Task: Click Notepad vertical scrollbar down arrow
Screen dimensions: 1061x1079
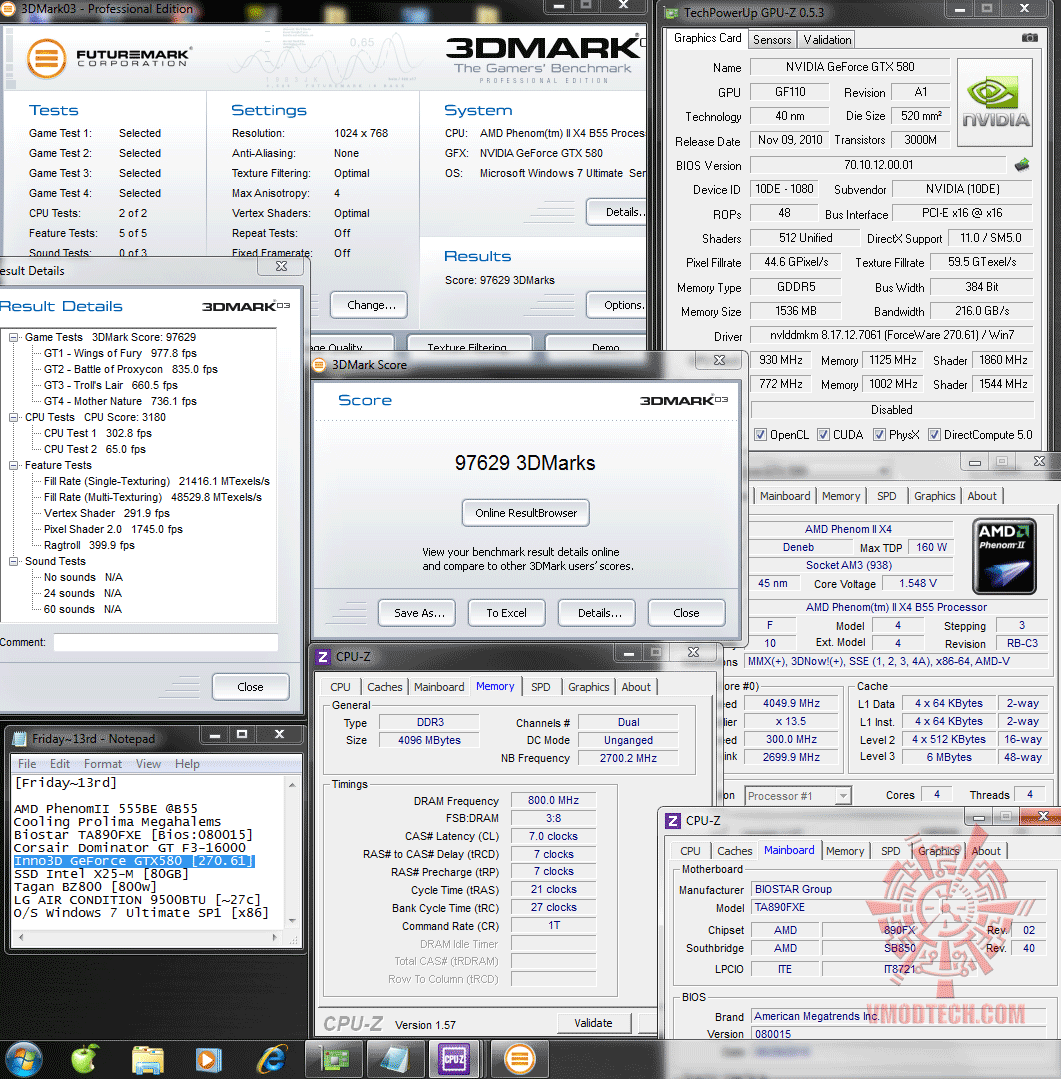Action: click(x=292, y=921)
